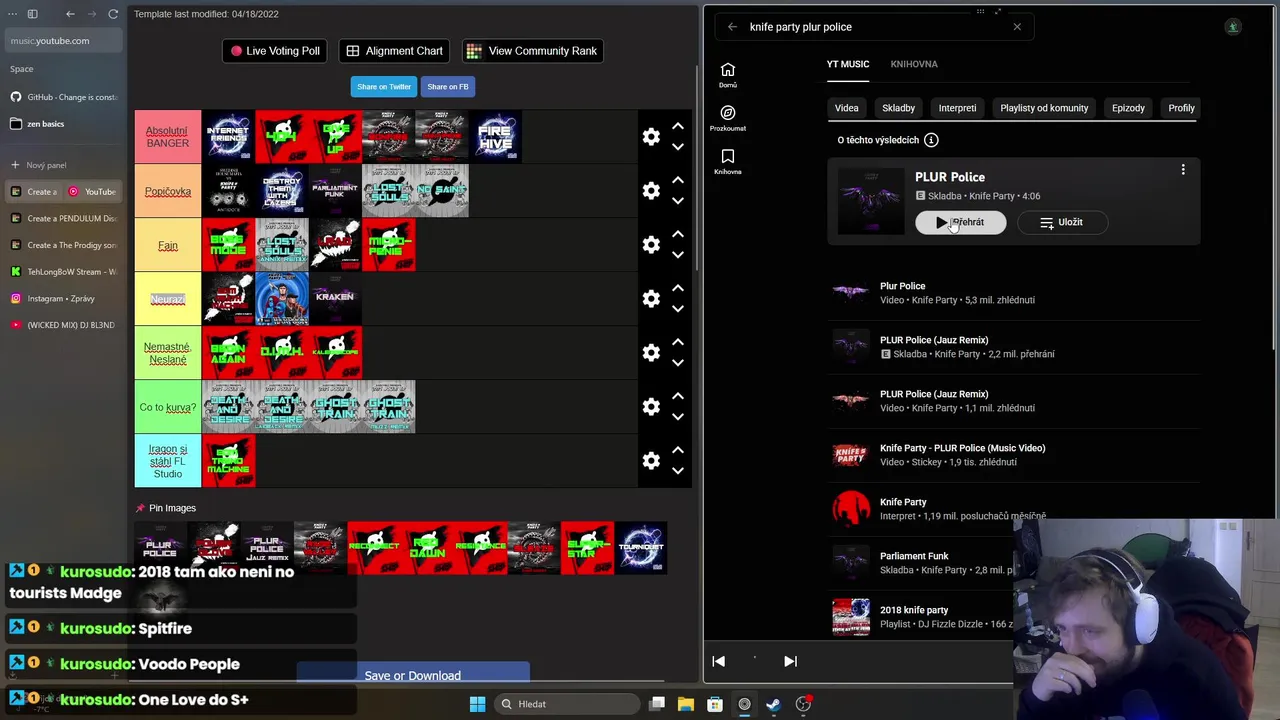Toggle the Zen browser sidebar panel icon

pyautogui.click(x=32, y=14)
